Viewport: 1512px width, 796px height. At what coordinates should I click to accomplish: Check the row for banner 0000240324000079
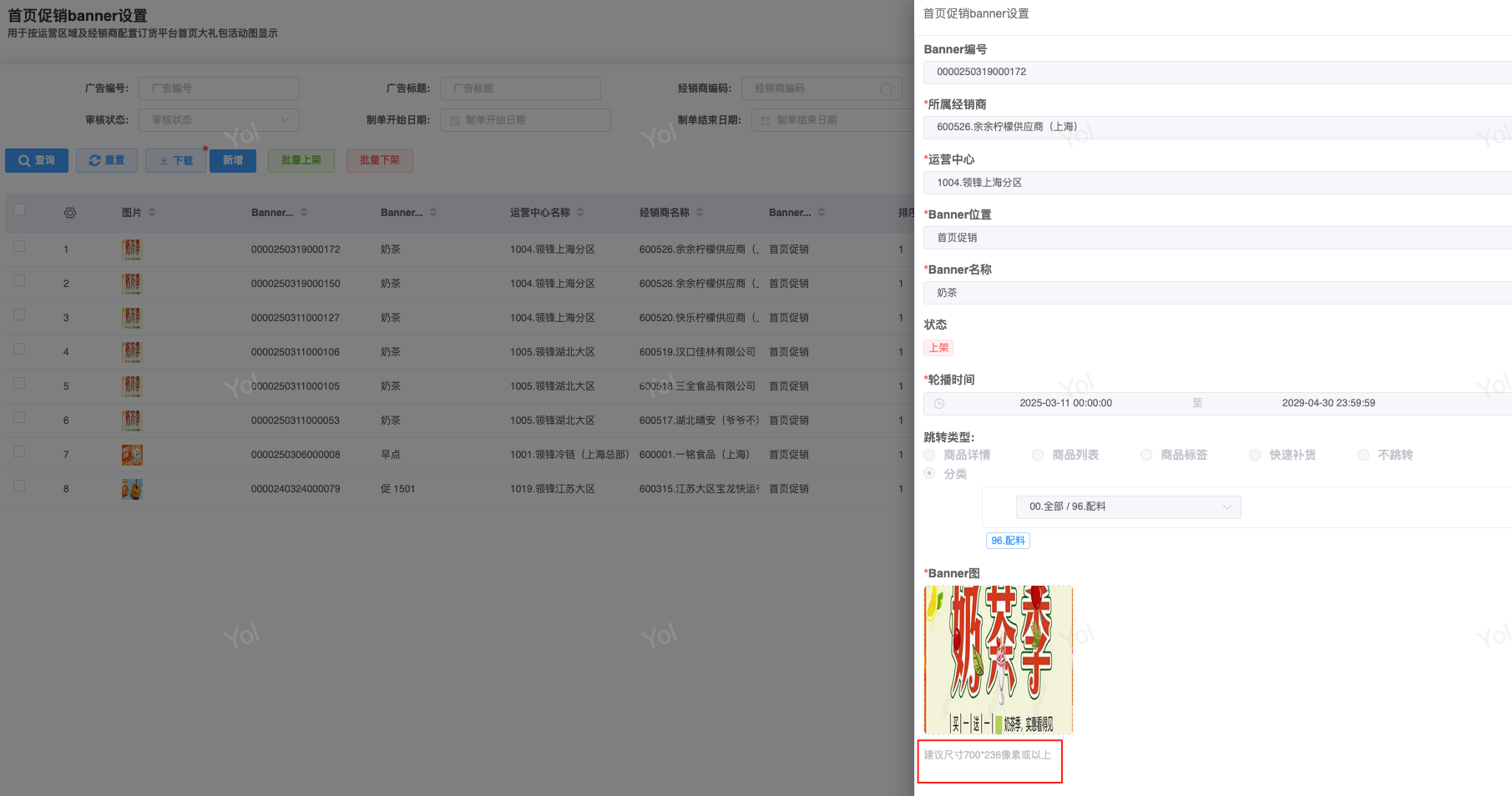pos(19,486)
